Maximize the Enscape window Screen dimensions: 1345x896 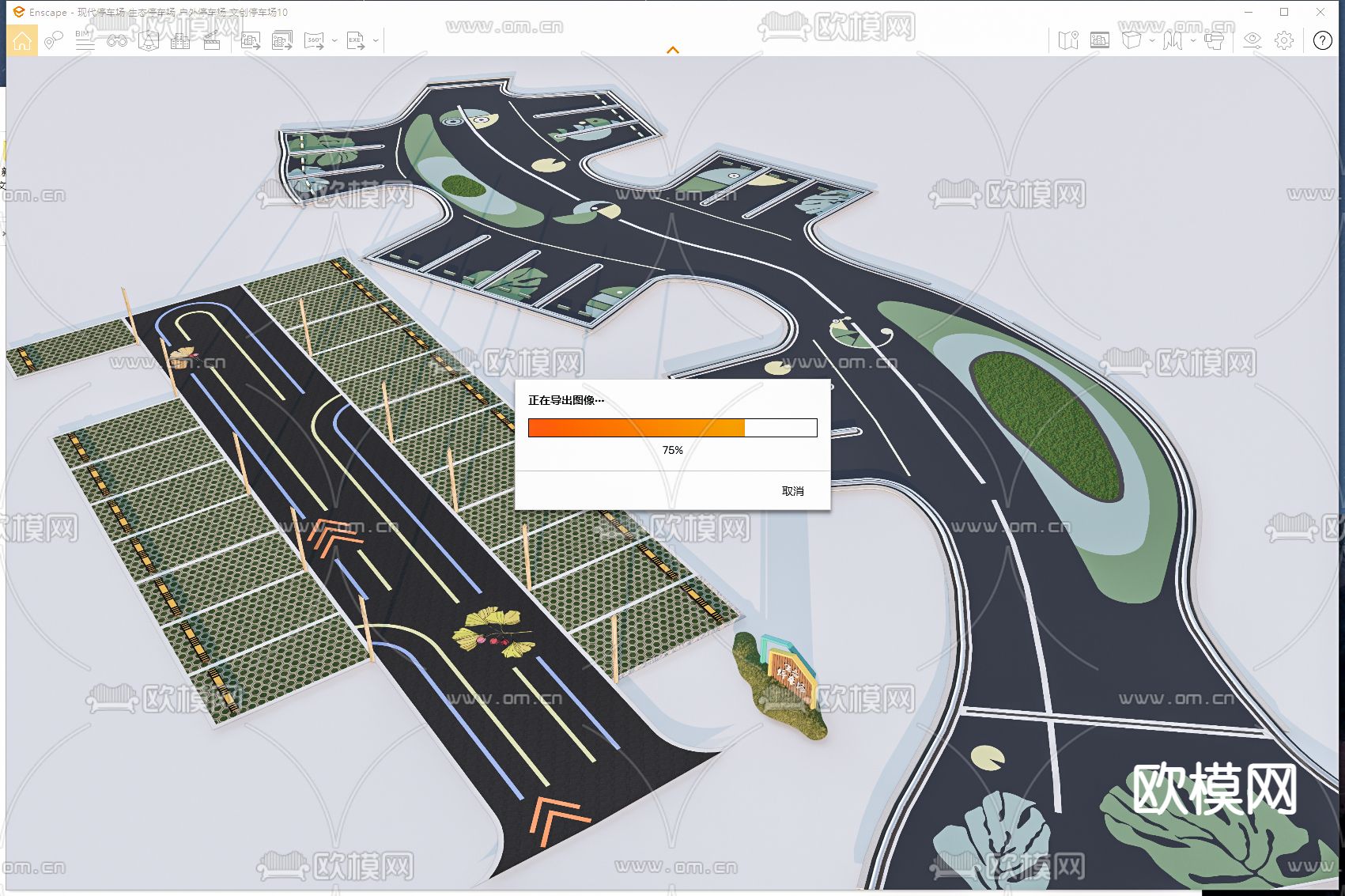coord(1284,12)
